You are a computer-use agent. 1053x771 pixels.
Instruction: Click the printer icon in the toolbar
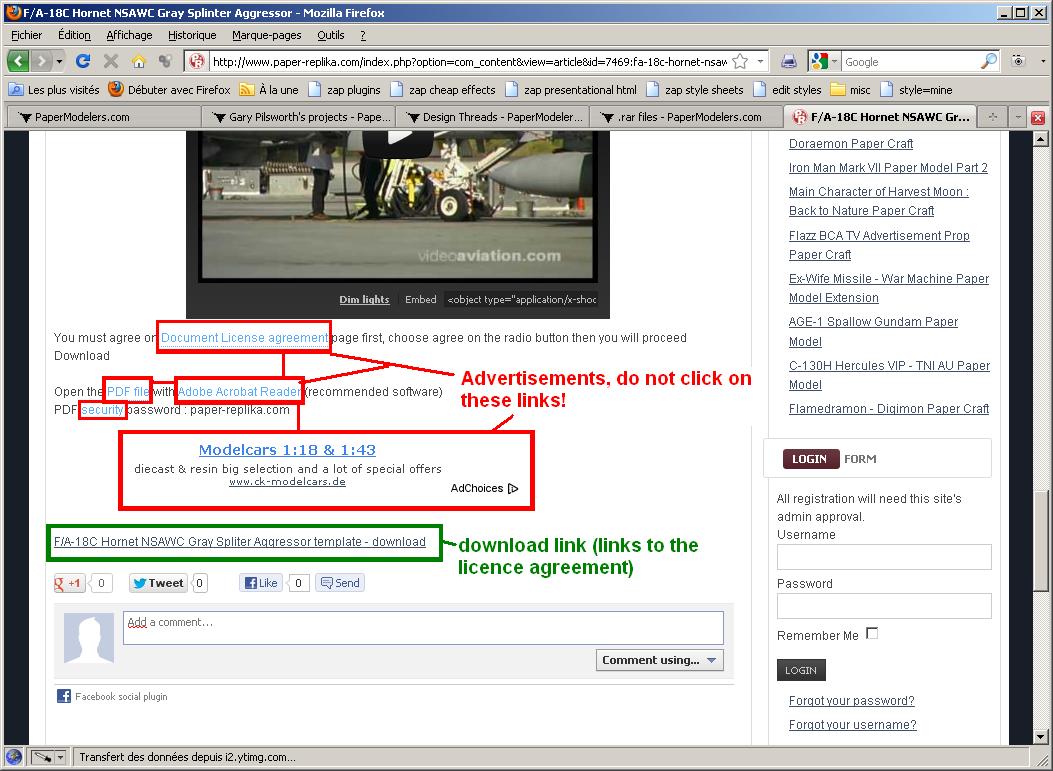789,61
